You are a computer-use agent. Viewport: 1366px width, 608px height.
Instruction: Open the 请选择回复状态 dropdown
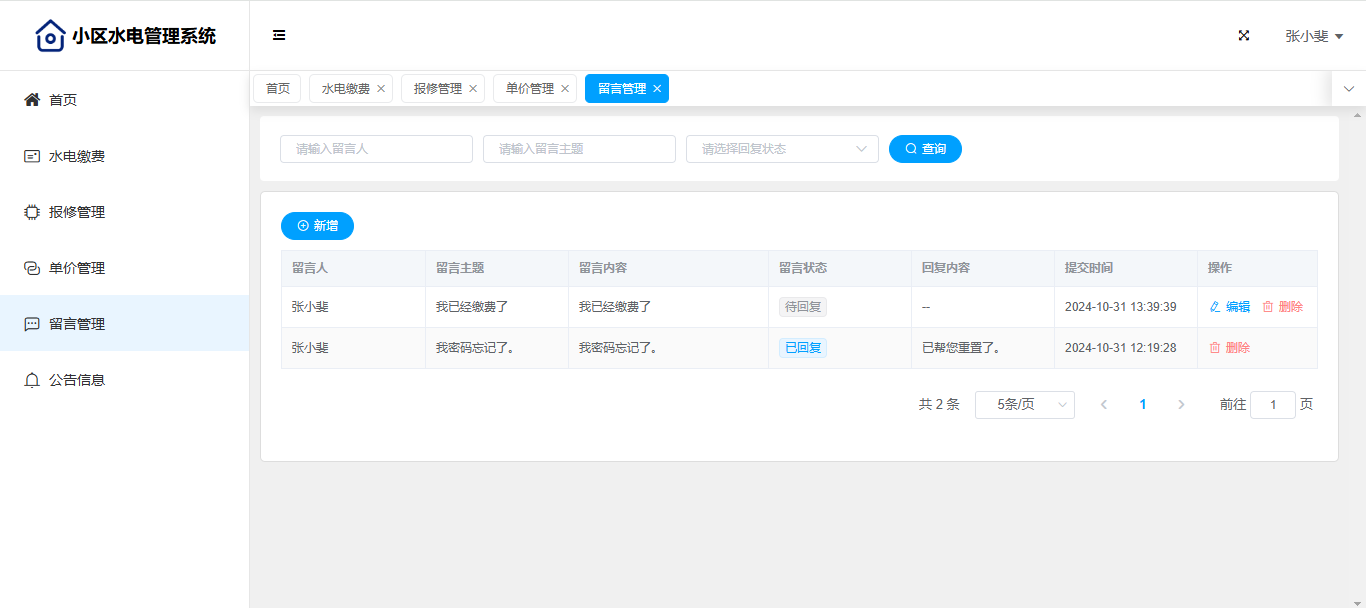[782, 149]
